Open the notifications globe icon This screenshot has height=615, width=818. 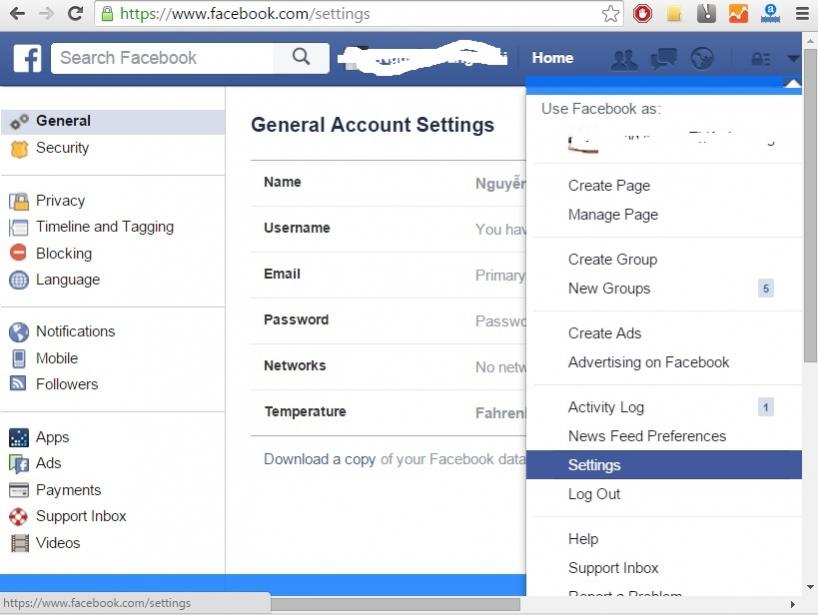pos(702,59)
